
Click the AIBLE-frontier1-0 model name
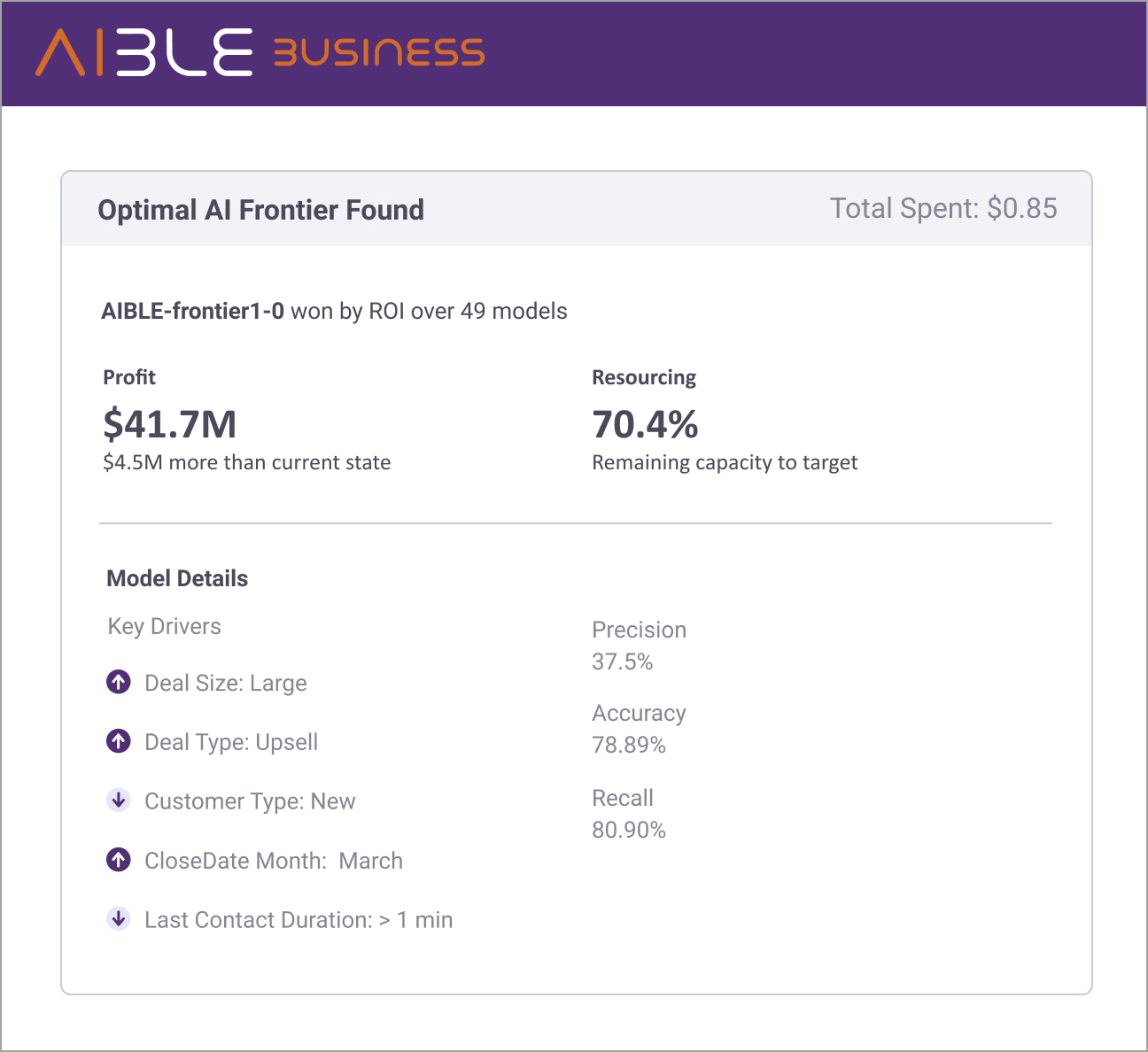192,311
